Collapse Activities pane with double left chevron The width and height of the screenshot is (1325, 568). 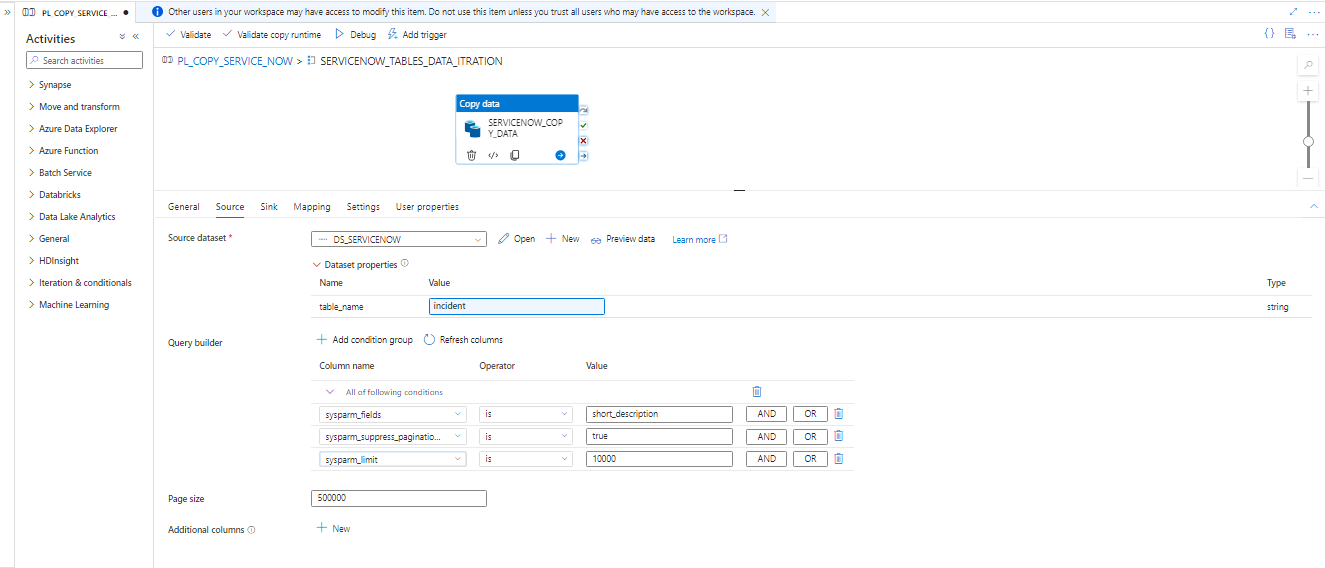pyautogui.click(x=136, y=37)
